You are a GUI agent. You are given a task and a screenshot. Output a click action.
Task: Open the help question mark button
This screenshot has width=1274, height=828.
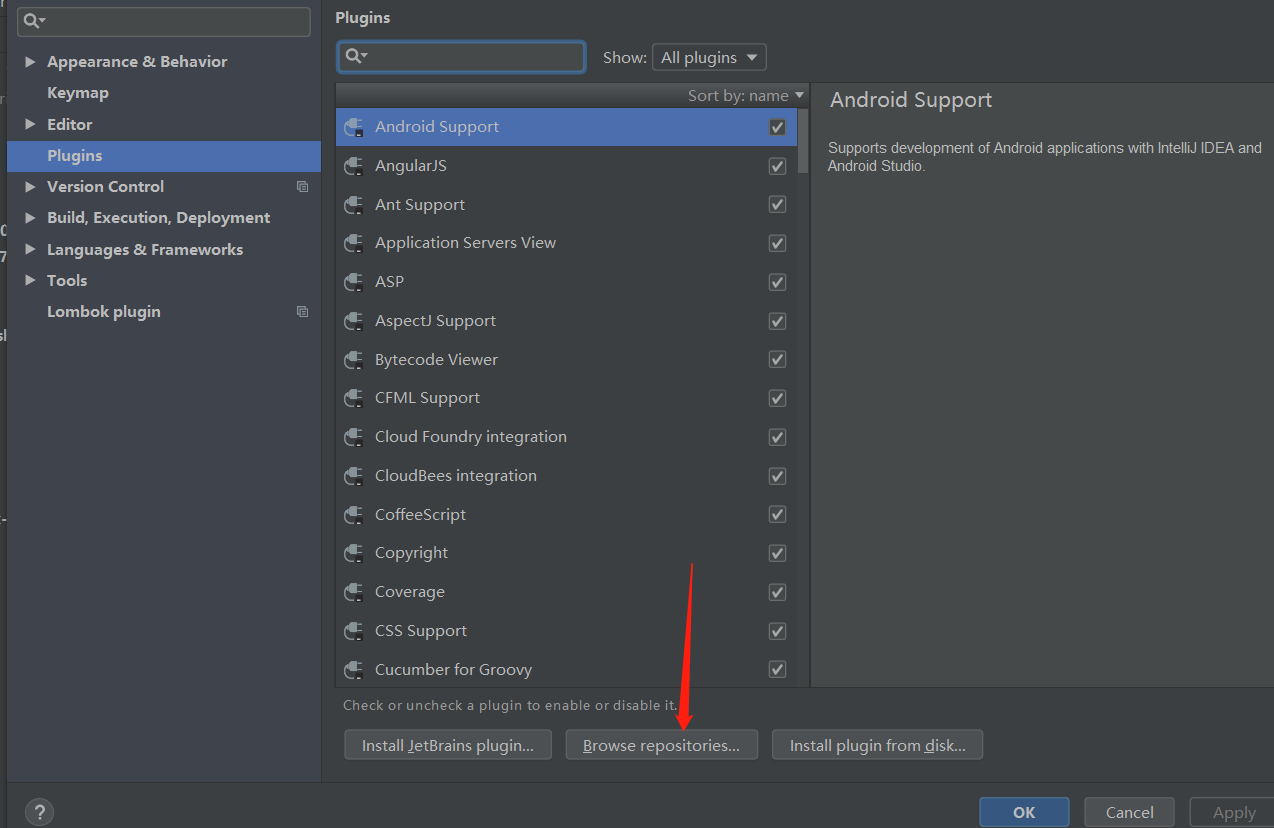(x=39, y=812)
